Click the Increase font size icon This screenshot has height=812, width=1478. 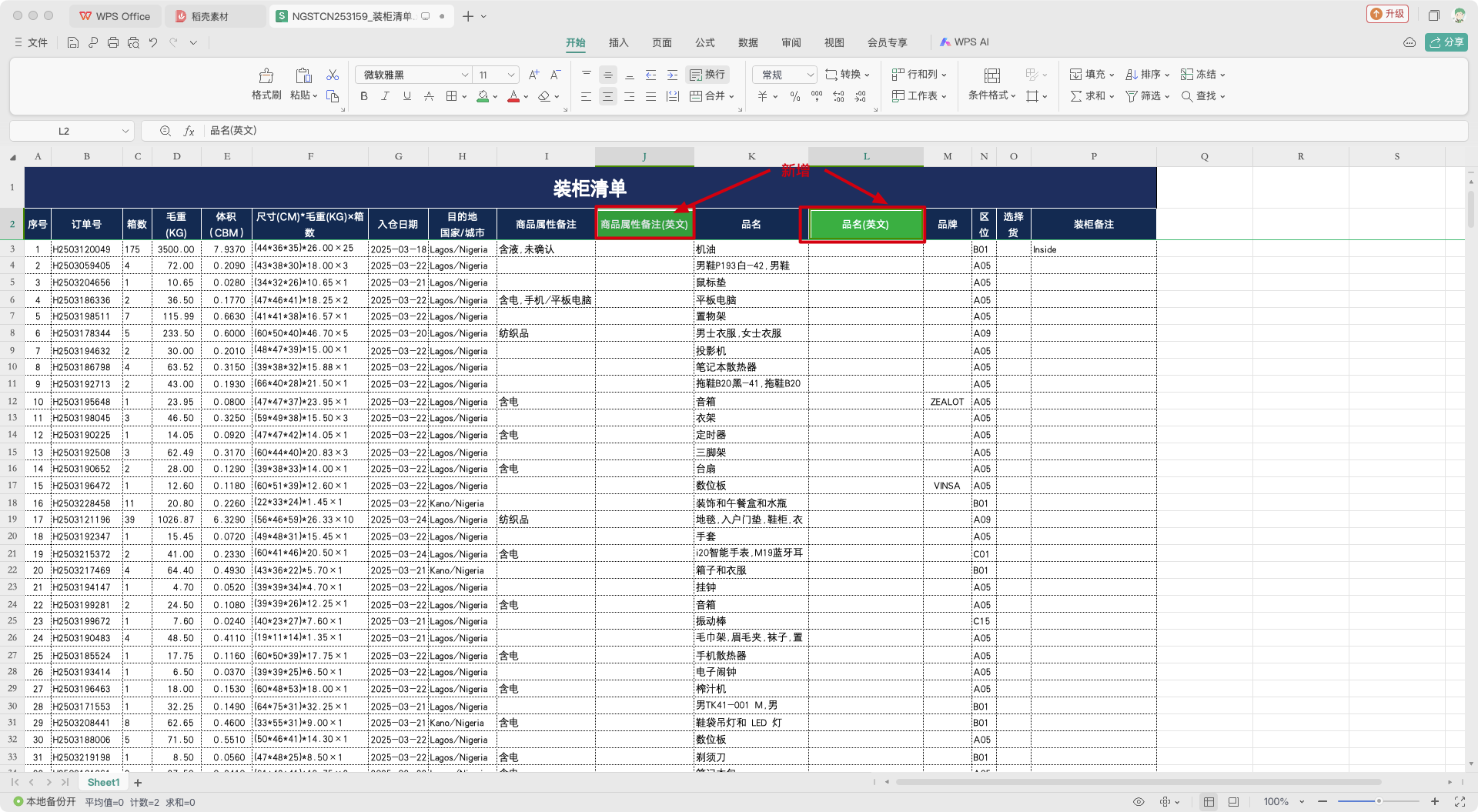click(x=533, y=75)
